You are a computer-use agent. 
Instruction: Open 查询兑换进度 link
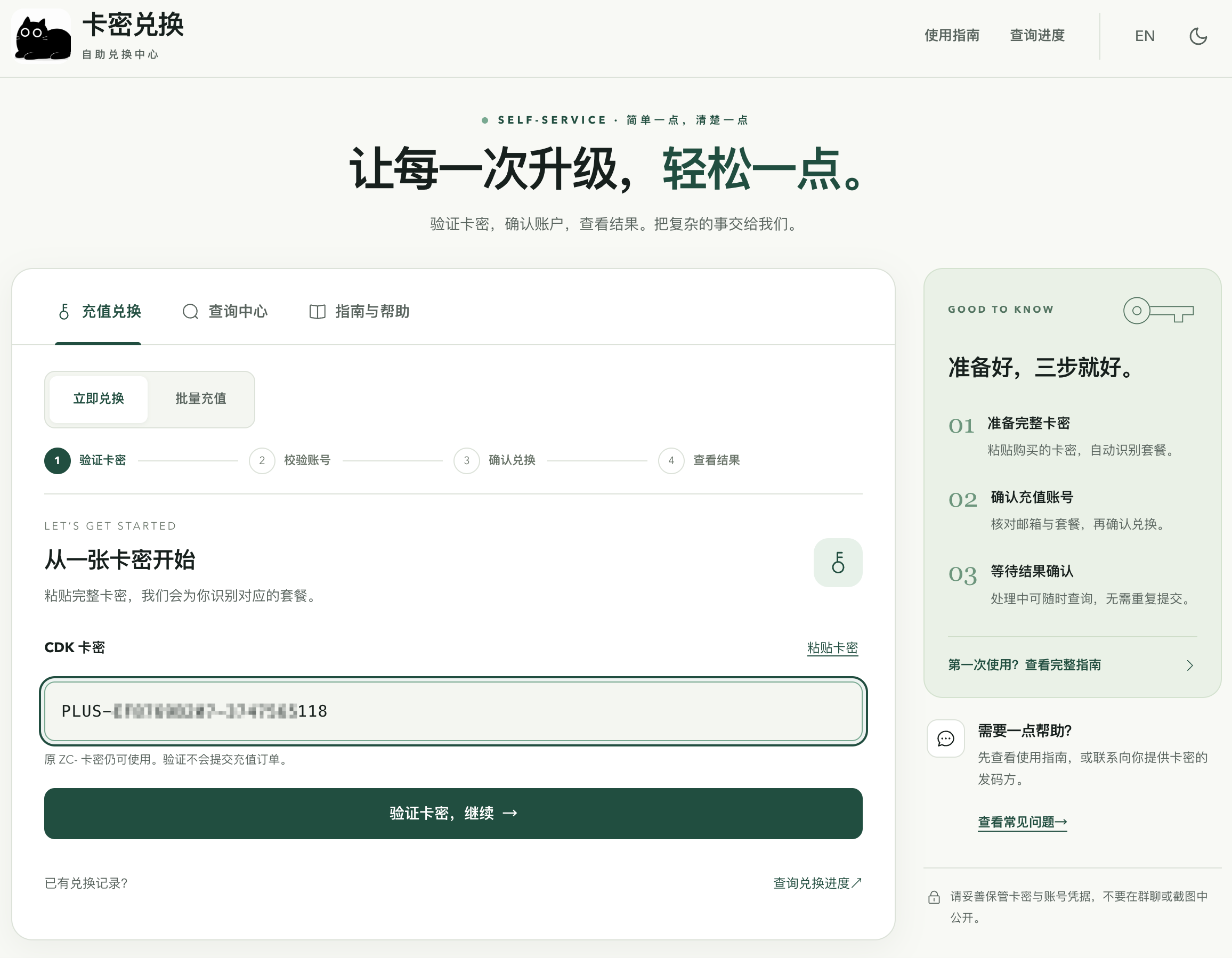pyautogui.click(x=817, y=883)
